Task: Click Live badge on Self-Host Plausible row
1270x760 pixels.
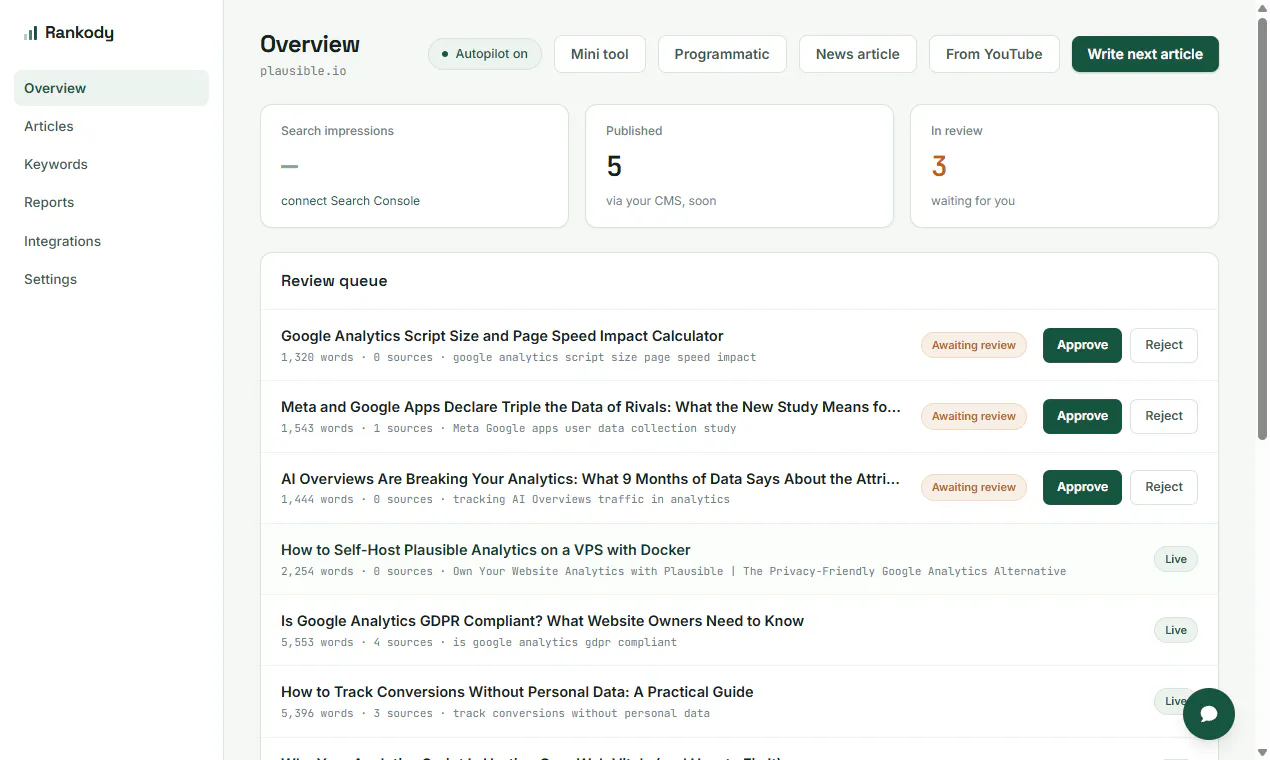Action: pos(1176,559)
